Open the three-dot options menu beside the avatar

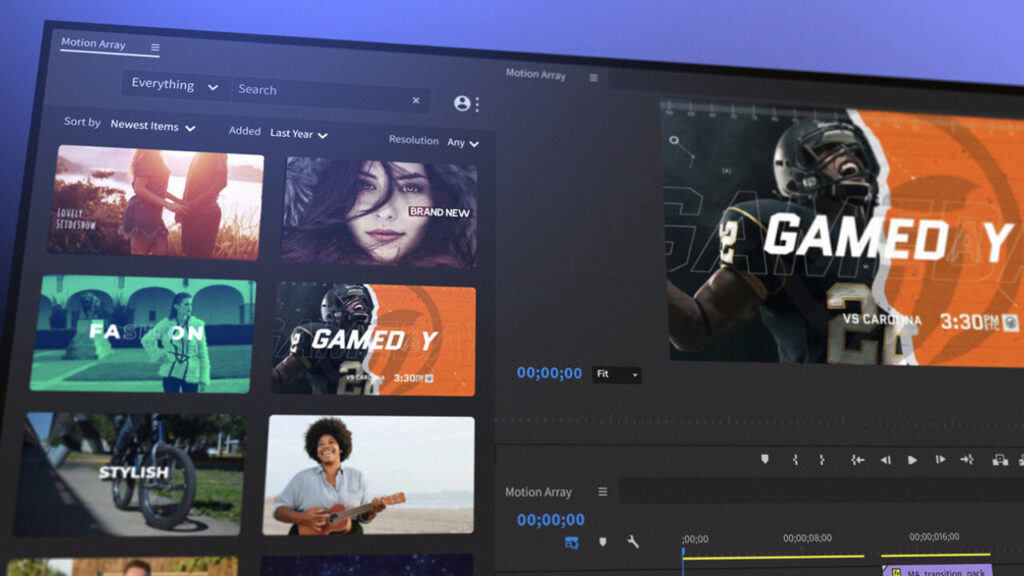477,103
